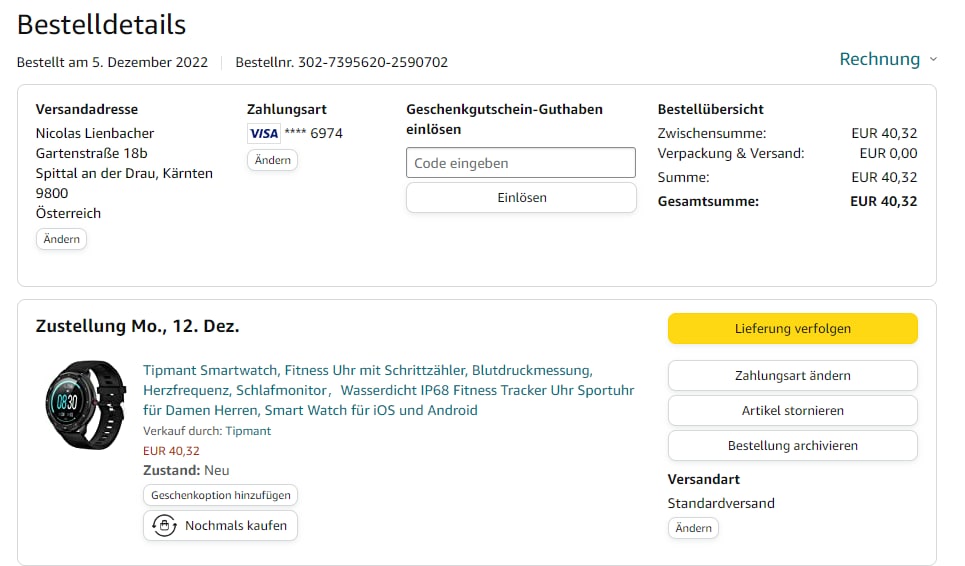Image resolution: width=965 pixels, height=566 pixels.
Task: Focus the Code eingeben gift card field
Action: pyautogui.click(x=520, y=163)
